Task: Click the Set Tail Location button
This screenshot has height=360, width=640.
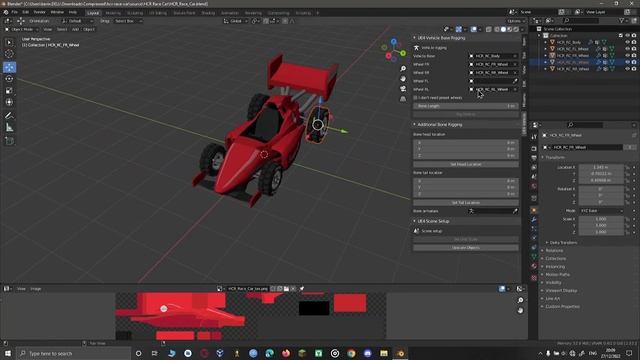Action: (466, 202)
